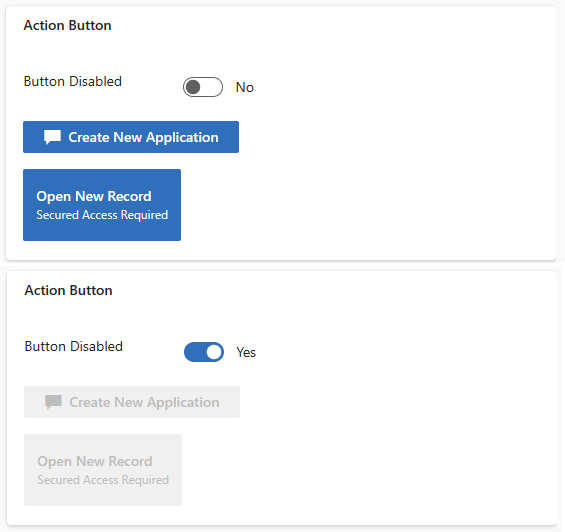Viewport: 565px width, 532px height.
Task: Click the grayed-out Open New Record button
Action: pos(103,470)
